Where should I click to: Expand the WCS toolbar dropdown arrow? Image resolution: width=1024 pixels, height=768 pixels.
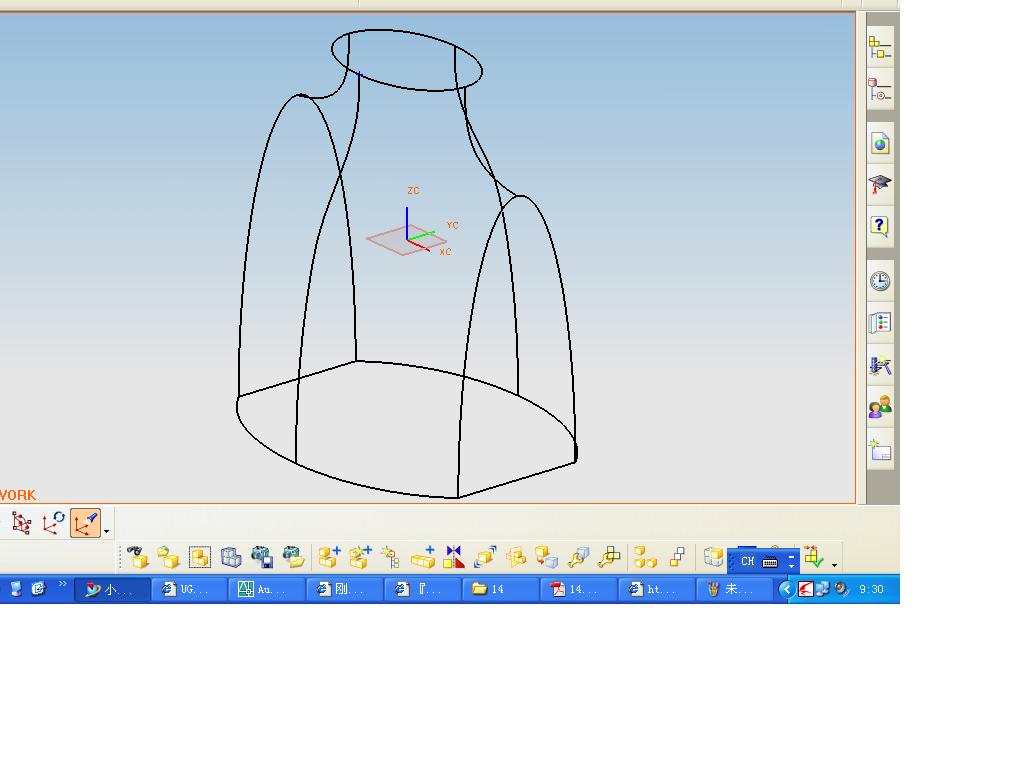coord(106,531)
